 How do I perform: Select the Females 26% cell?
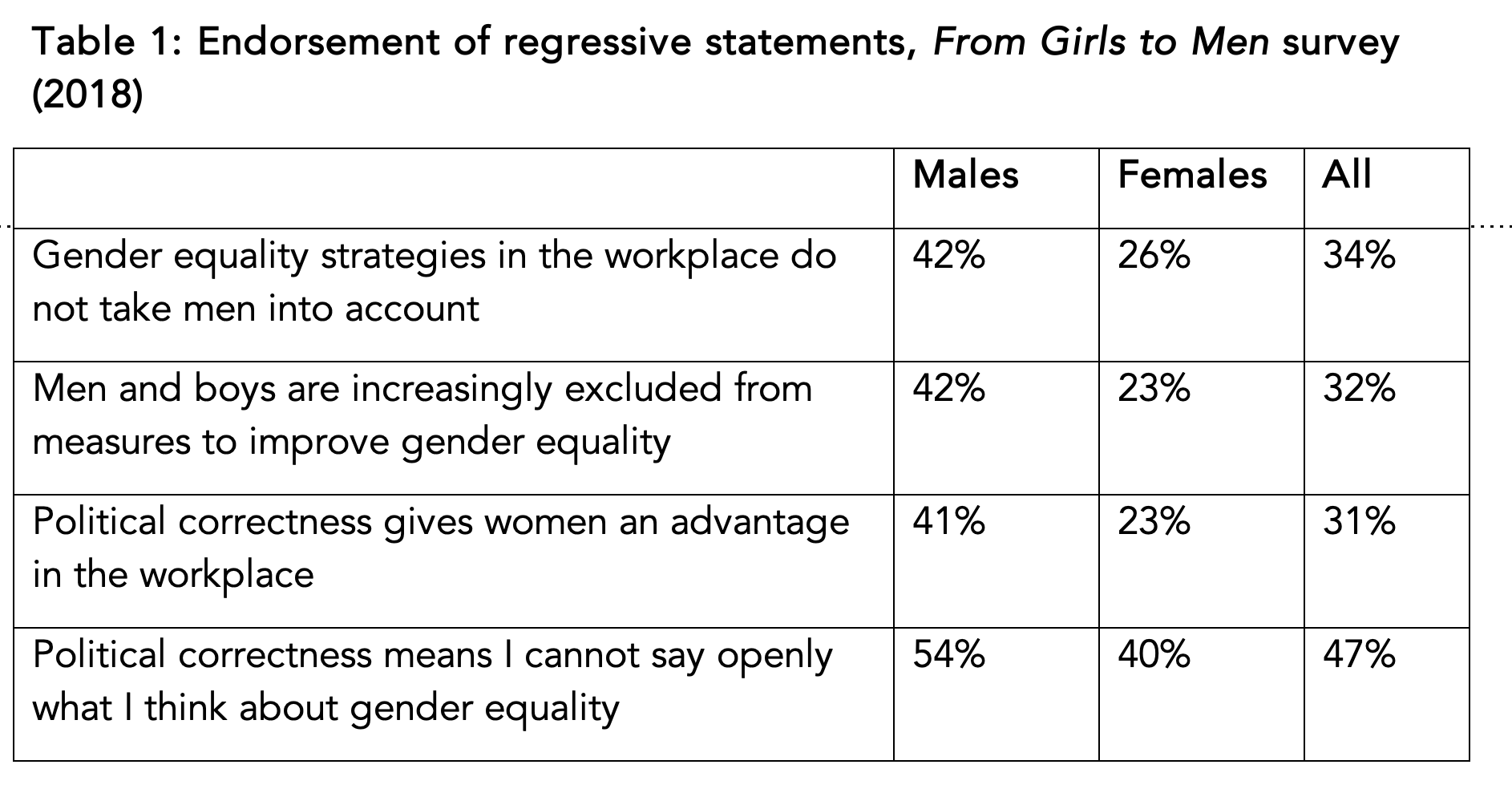coord(1154,257)
